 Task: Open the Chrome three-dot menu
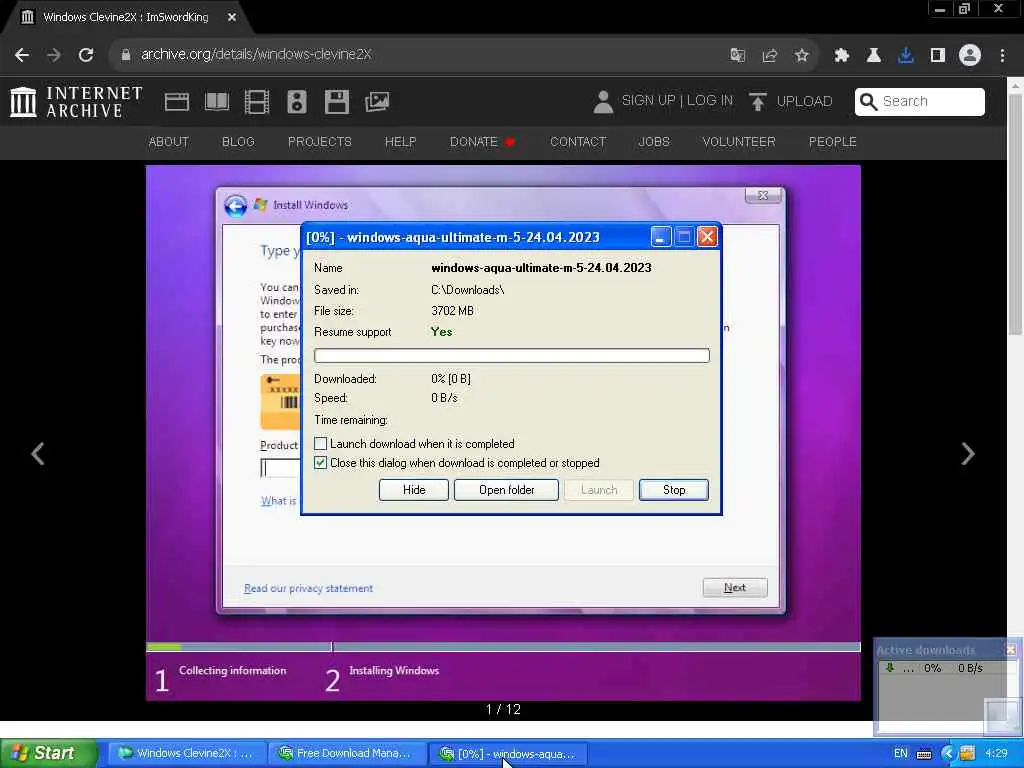click(x=1002, y=56)
